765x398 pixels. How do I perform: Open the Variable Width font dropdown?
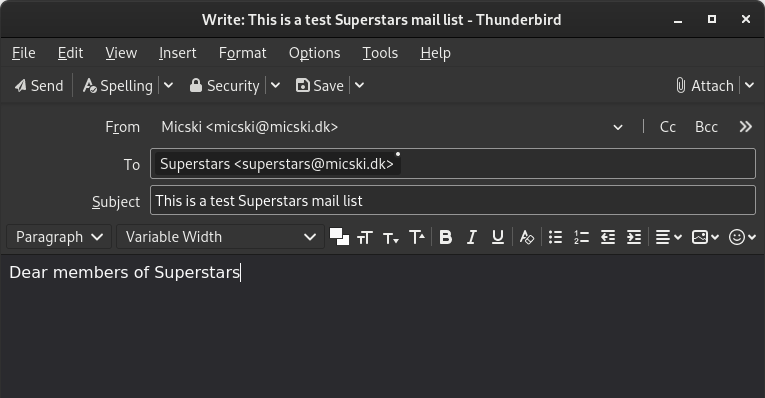(x=221, y=237)
